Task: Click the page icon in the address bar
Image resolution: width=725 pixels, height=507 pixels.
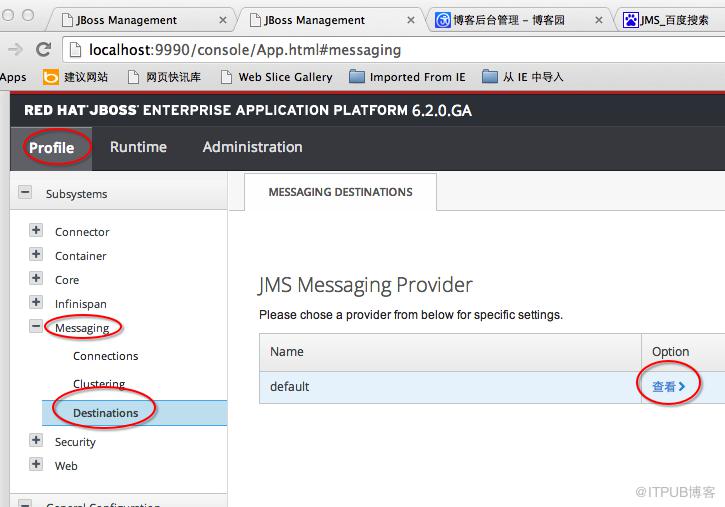Action: click(x=75, y=49)
